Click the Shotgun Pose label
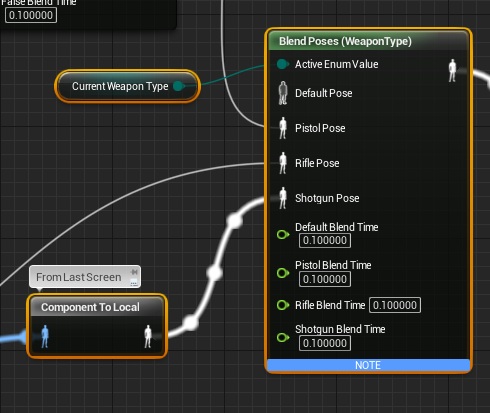490x413 pixels. (x=327, y=198)
